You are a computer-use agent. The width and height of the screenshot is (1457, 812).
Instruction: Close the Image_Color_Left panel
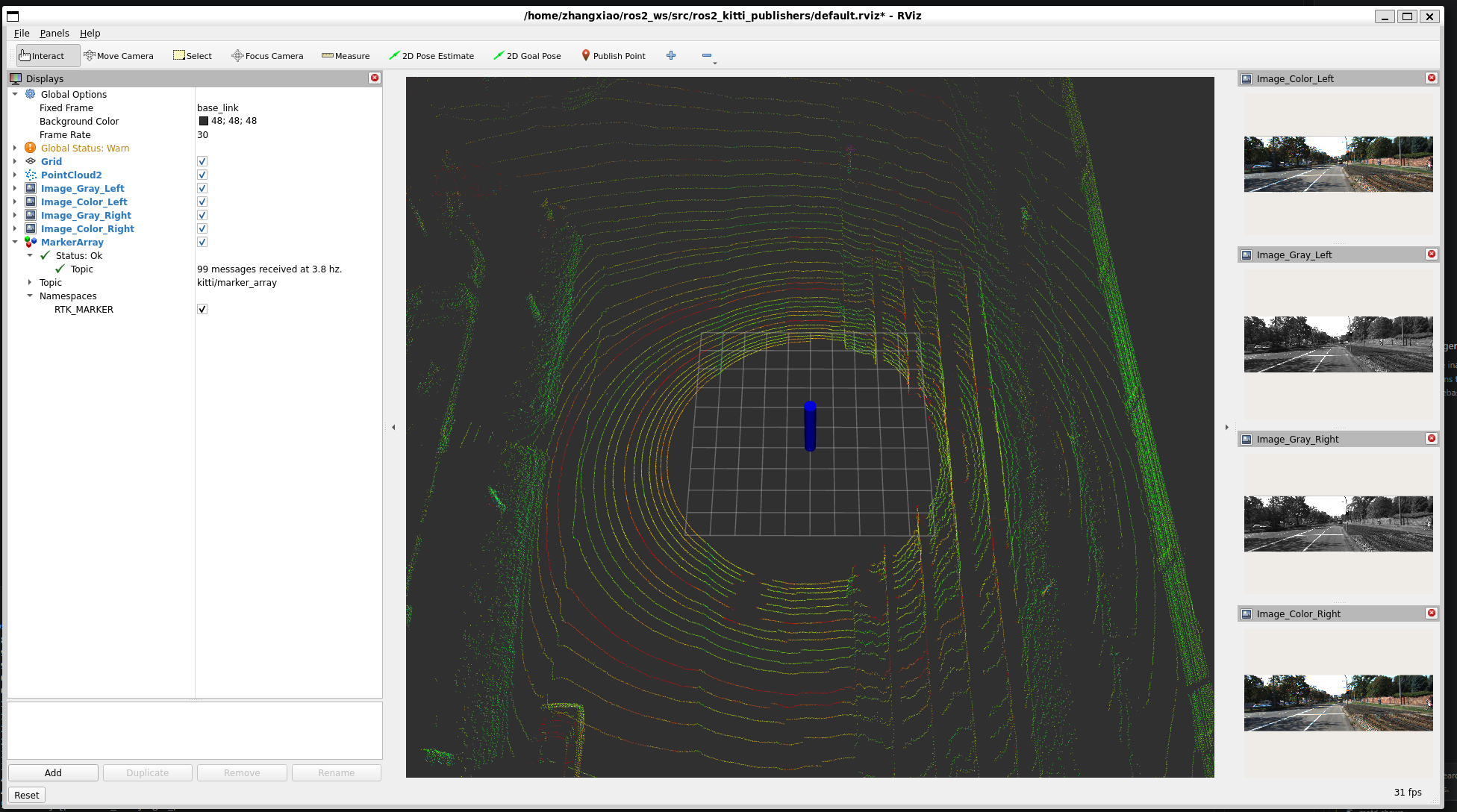[x=1431, y=78]
